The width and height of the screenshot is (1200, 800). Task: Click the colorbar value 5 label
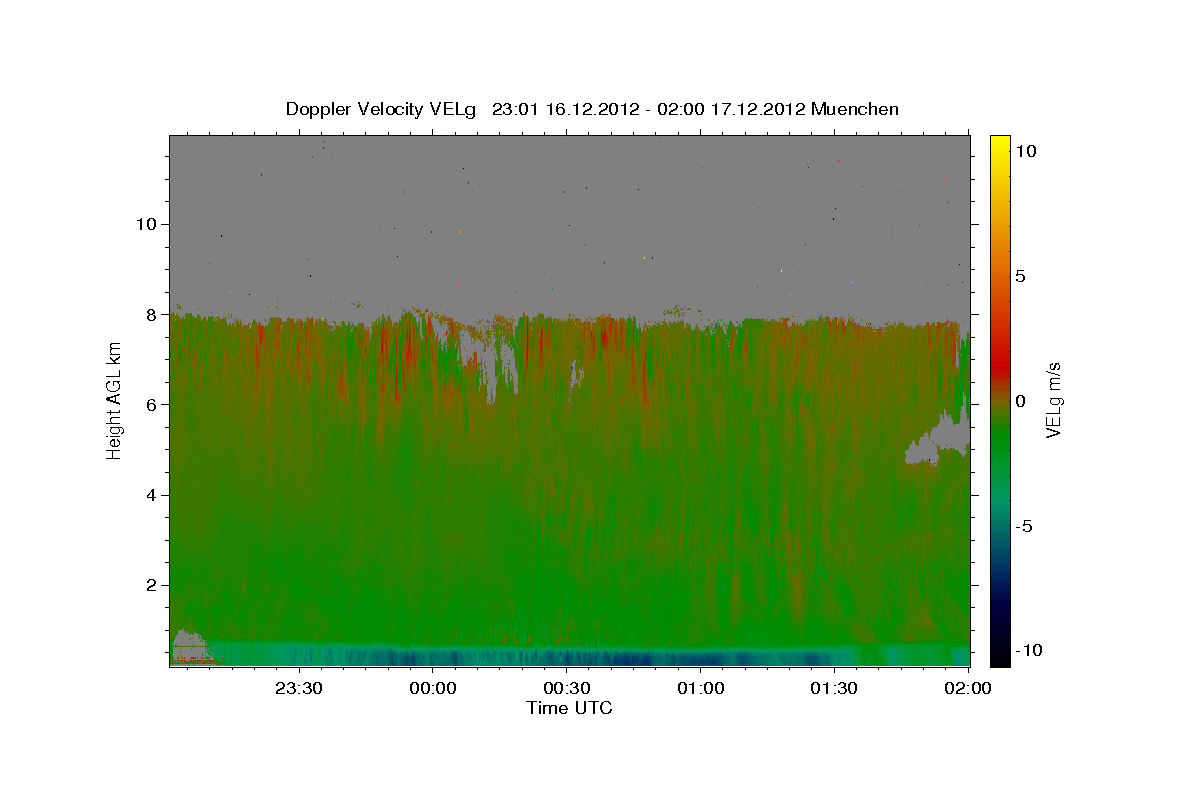click(1022, 276)
